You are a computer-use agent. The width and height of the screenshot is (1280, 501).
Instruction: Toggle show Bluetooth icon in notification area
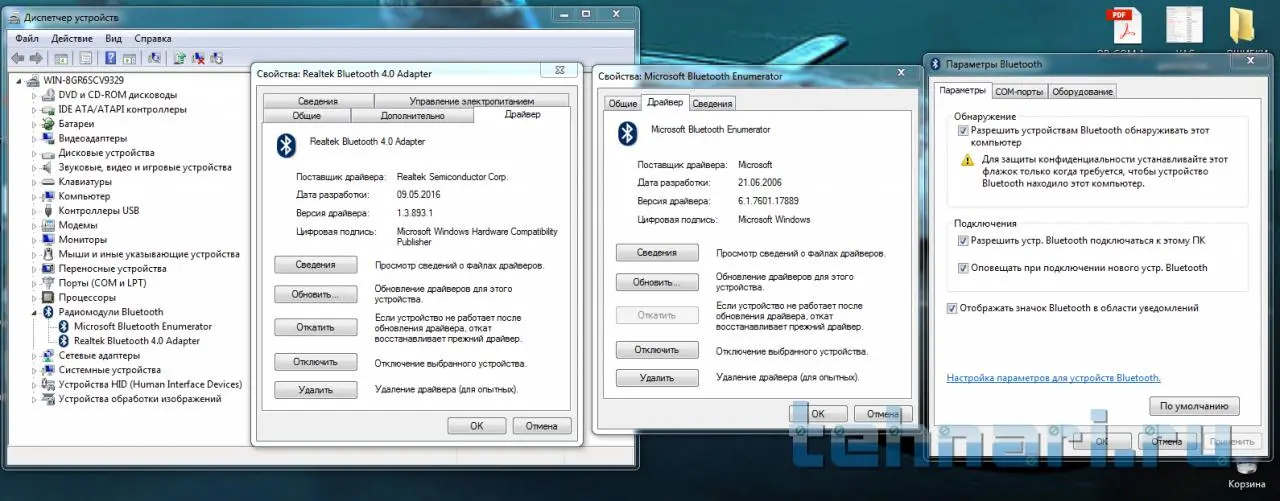tap(951, 309)
